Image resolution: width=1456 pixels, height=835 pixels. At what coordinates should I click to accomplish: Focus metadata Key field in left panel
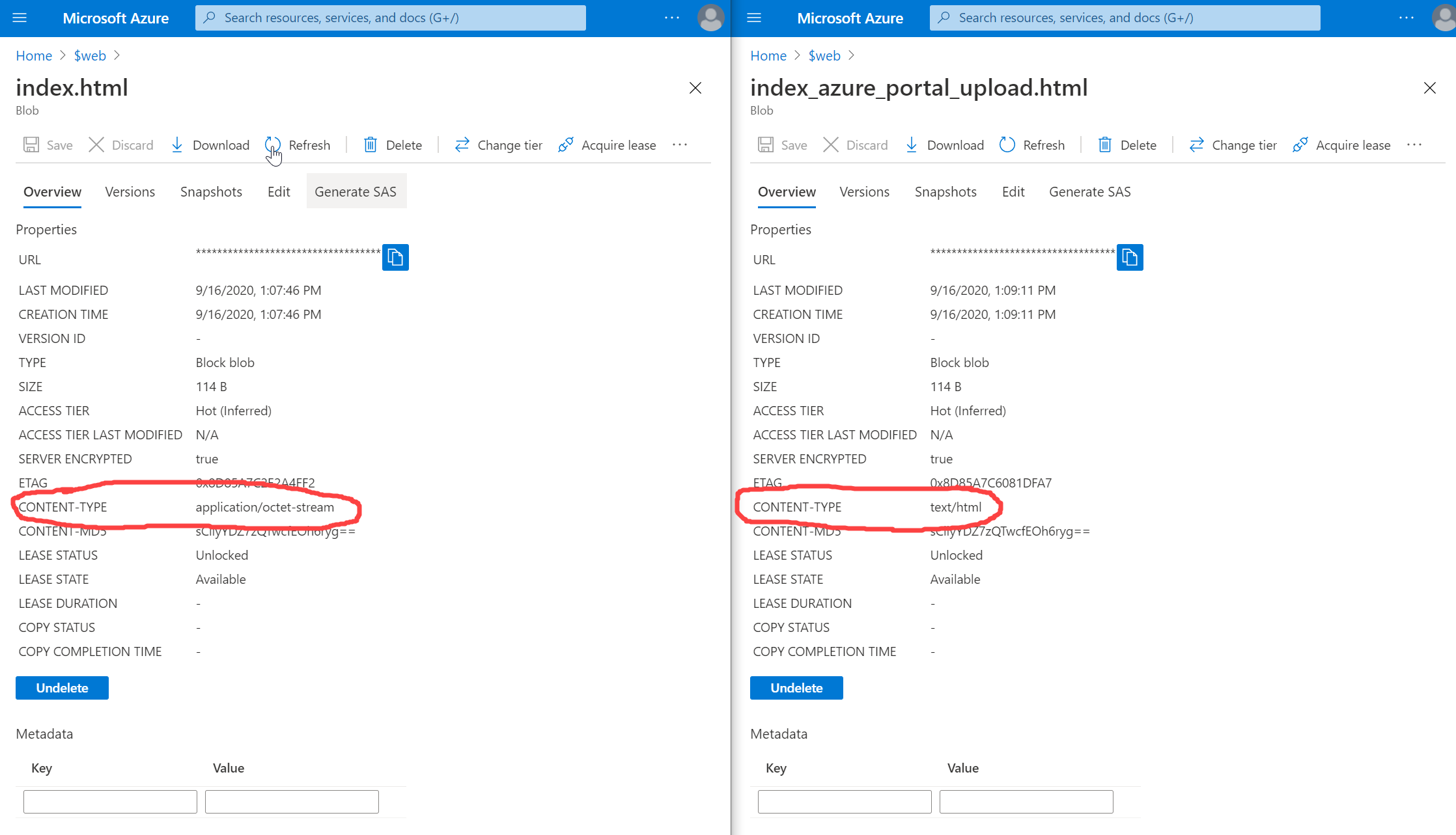(x=110, y=801)
